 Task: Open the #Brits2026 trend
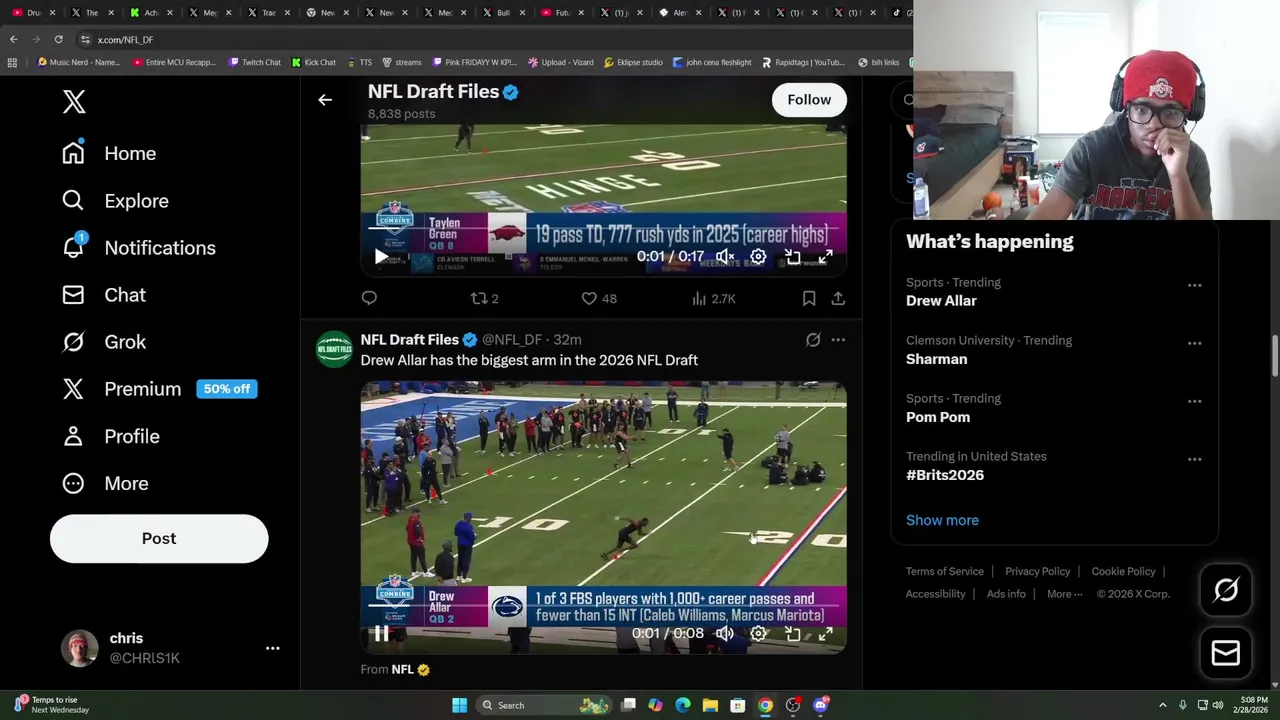coord(945,475)
